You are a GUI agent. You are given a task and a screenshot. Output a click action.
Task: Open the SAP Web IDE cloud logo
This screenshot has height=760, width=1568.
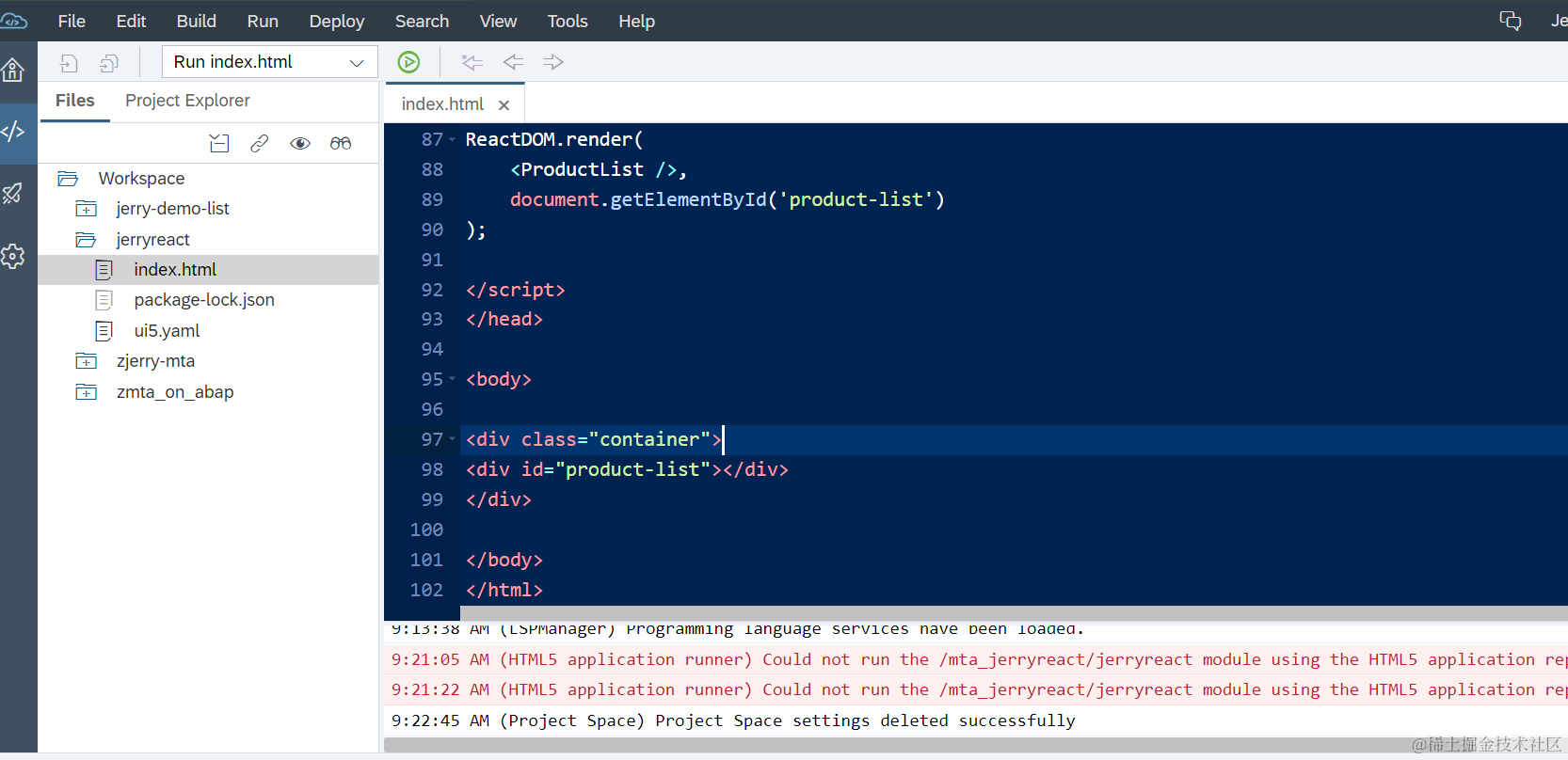(x=13, y=20)
